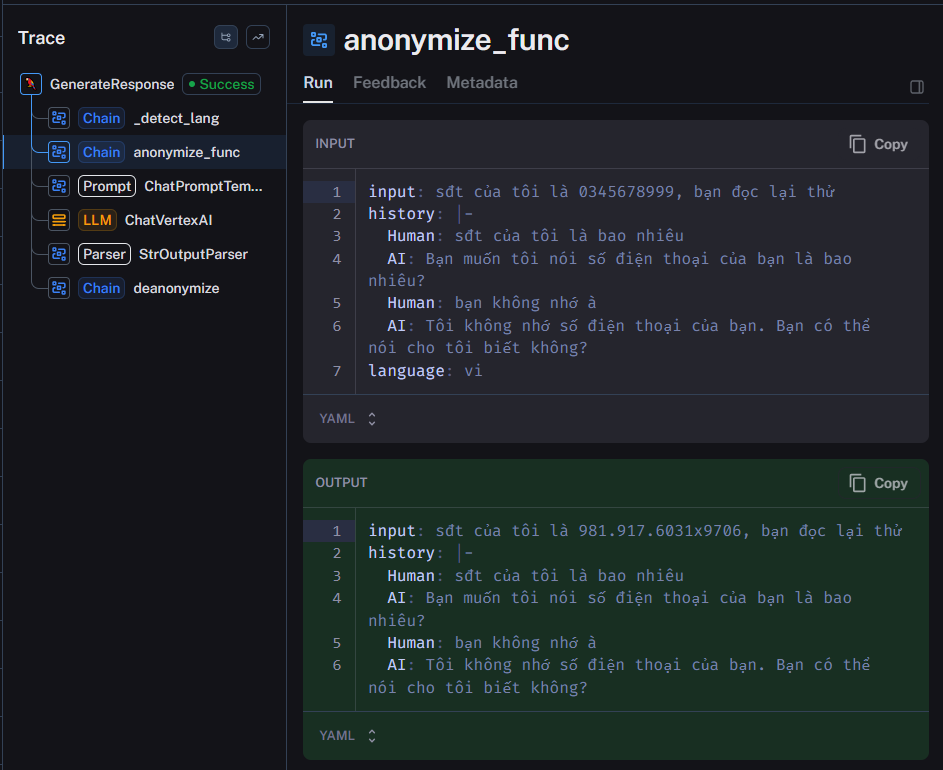Click the parser icon beside StrOutputParser
Screen dimensions: 943x770
point(58,254)
